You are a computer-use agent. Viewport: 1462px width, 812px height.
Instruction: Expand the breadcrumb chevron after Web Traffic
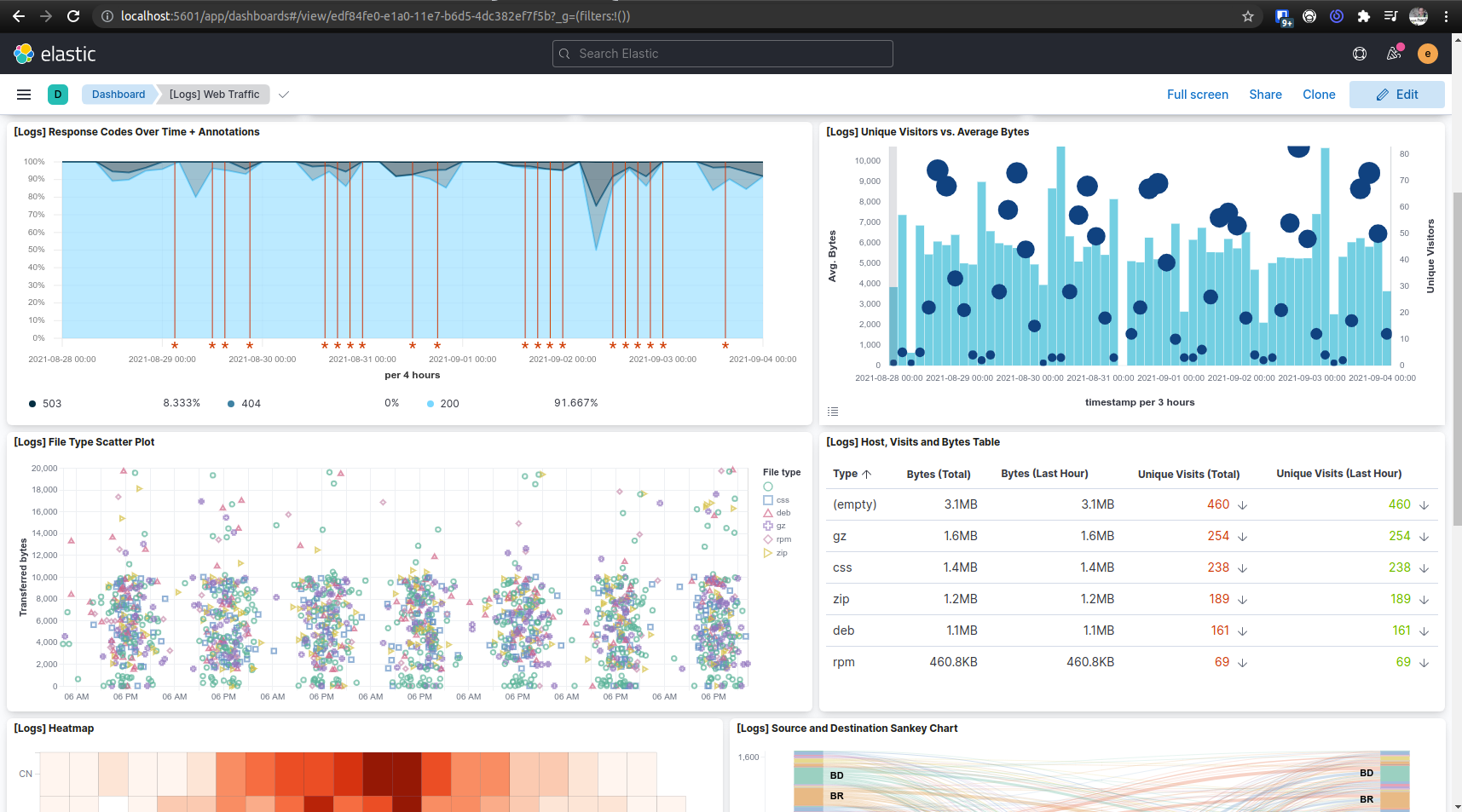[284, 95]
